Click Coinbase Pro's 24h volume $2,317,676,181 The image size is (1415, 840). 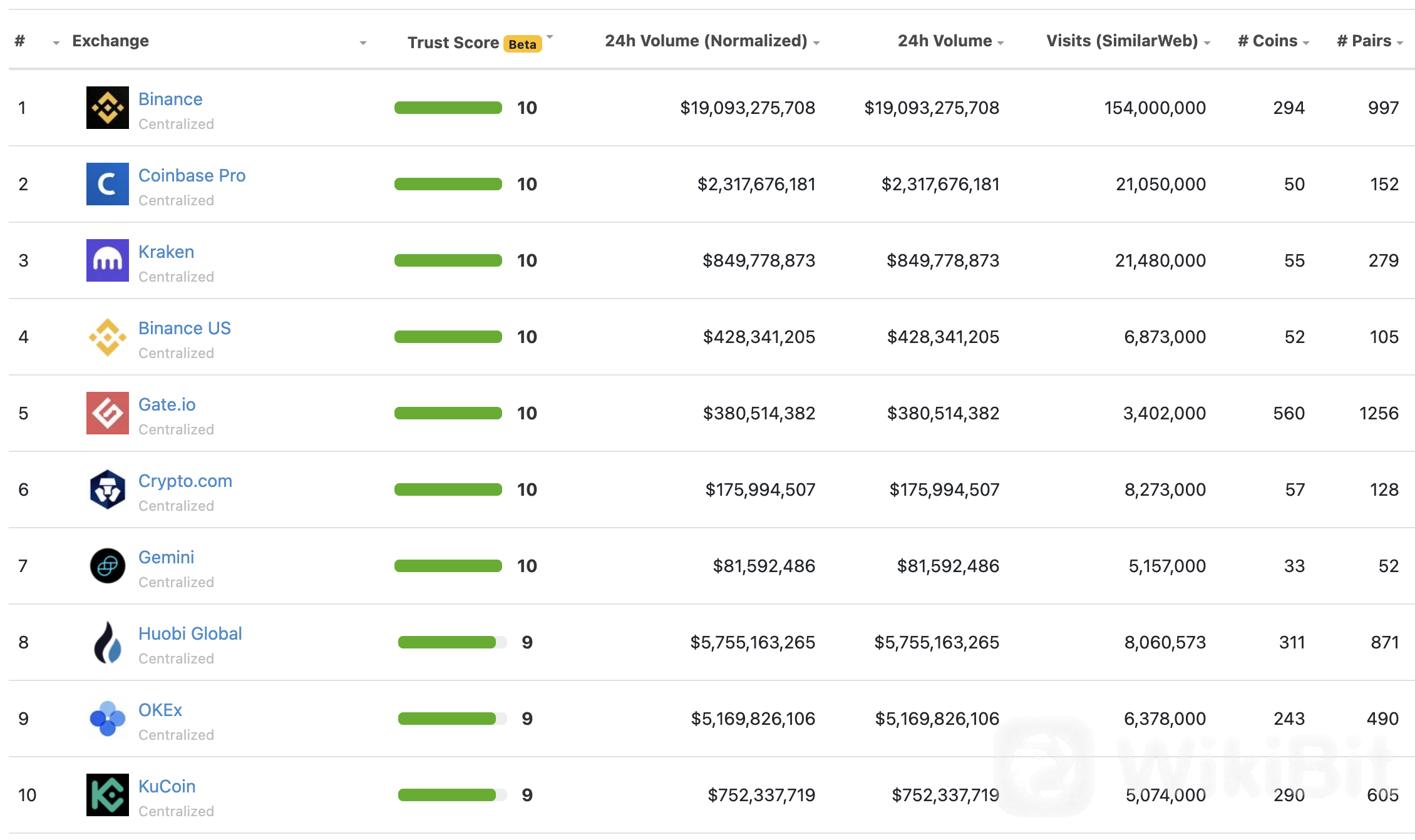940,184
